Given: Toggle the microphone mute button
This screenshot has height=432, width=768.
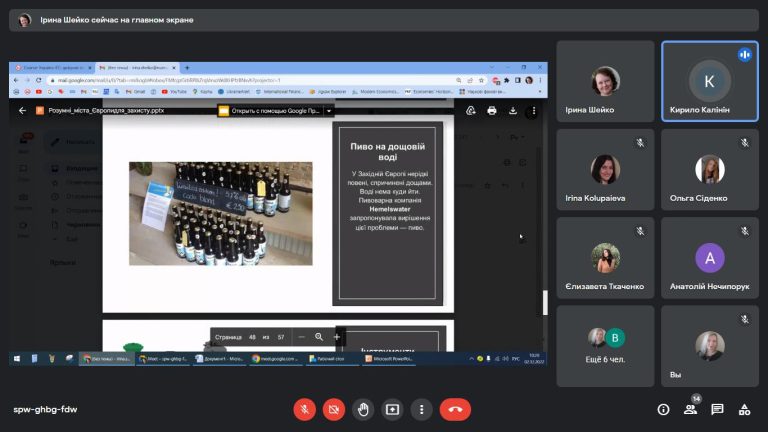Looking at the screenshot, I should (304, 409).
